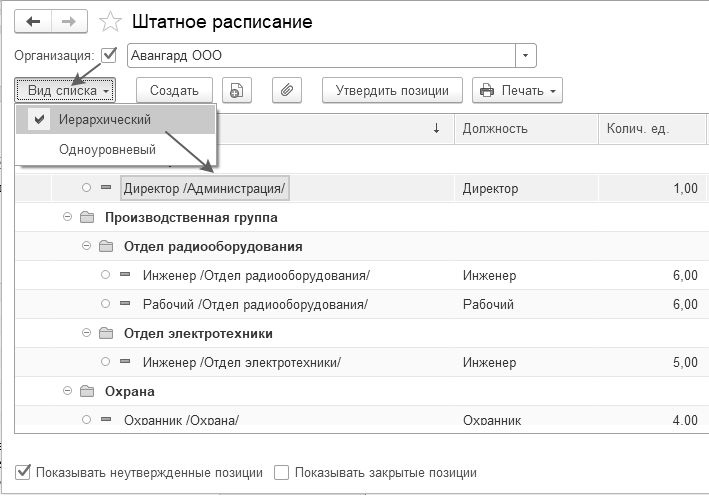Uncheck Показывать неутвержденные позиции
Viewport: 709px width, 496px height.
(24, 472)
